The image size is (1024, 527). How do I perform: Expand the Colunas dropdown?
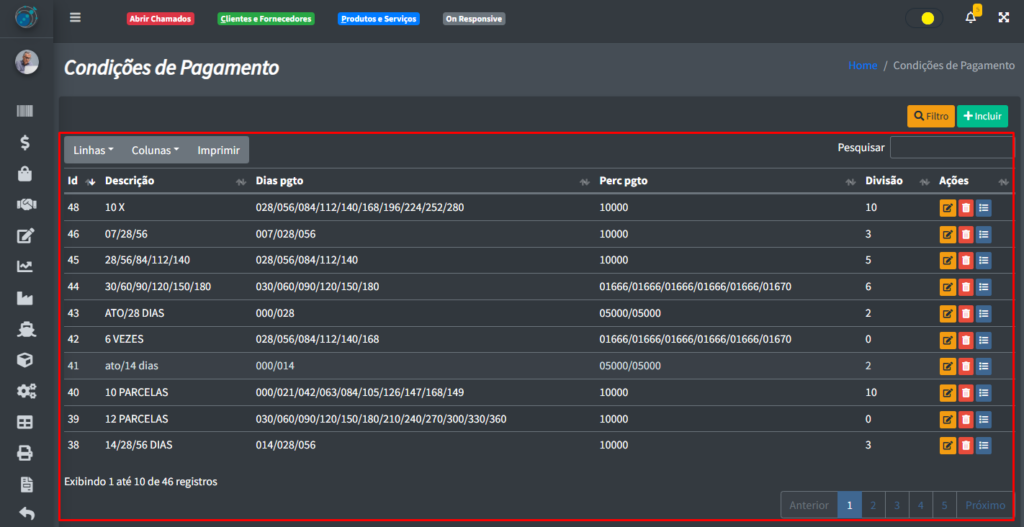tap(155, 150)
